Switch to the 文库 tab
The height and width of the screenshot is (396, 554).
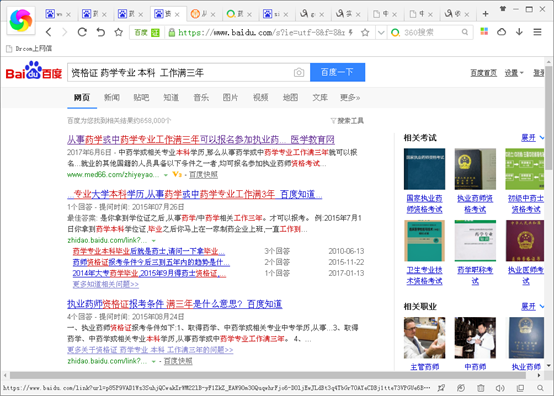pos(320,97)
